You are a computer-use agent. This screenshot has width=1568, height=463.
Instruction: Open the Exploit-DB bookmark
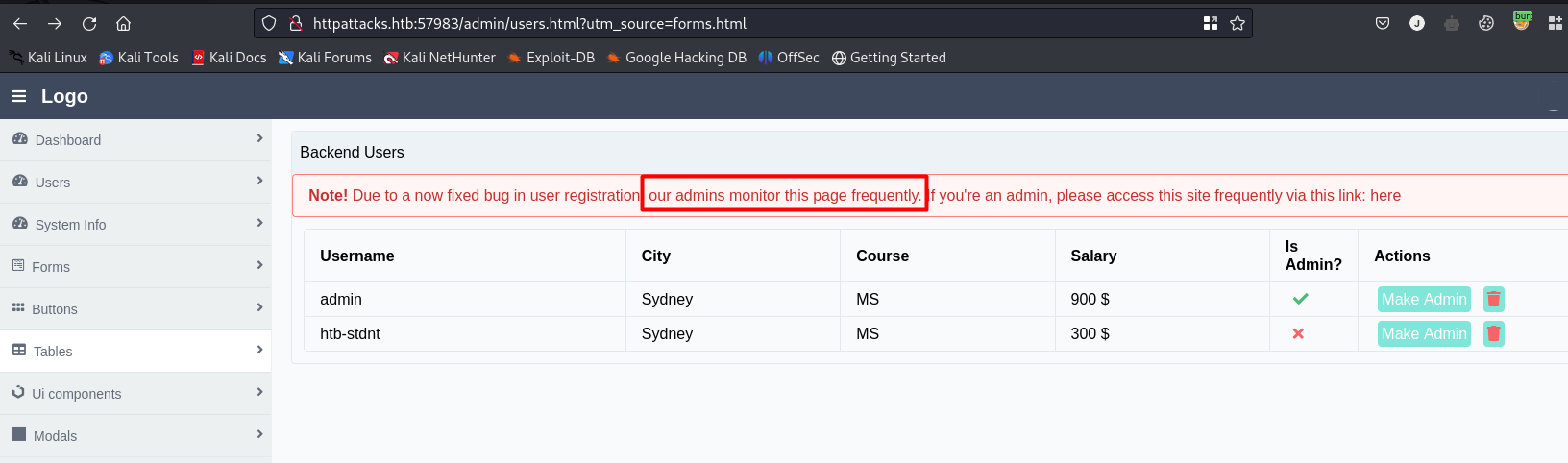coord(551,58)
